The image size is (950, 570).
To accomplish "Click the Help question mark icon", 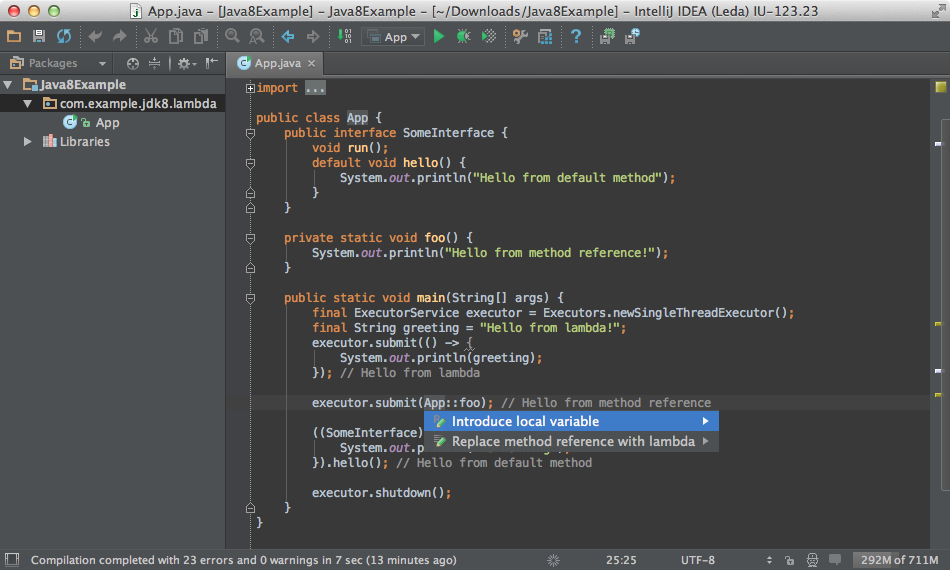I will pos(576,37).
